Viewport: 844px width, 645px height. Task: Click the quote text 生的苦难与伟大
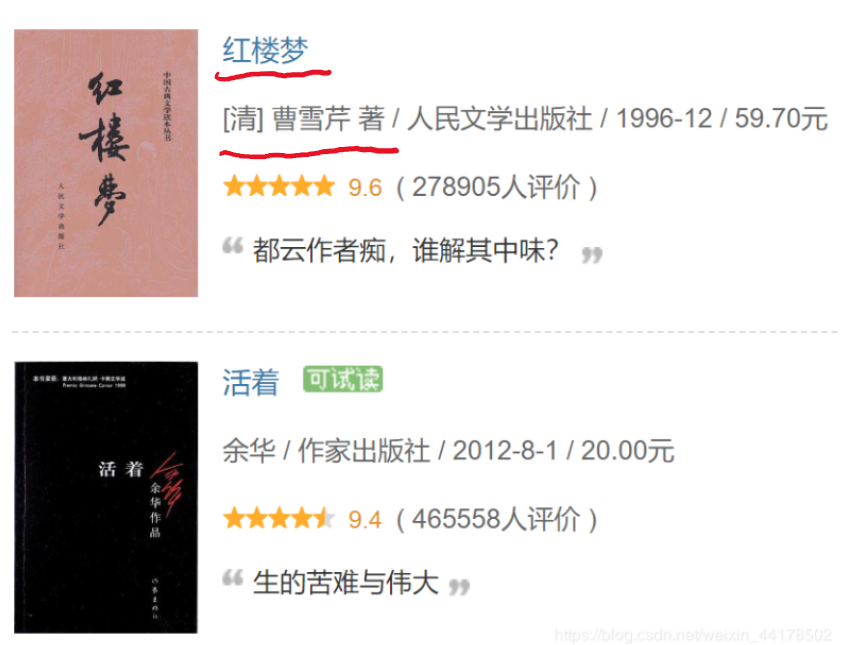[346, 583]
